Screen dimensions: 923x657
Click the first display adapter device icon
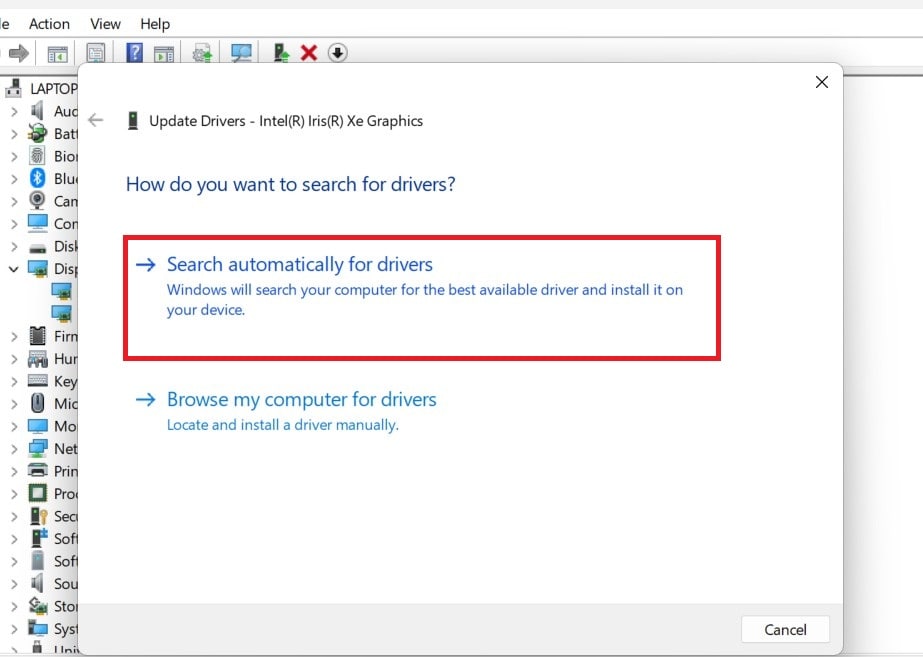(x=62, y=291)
